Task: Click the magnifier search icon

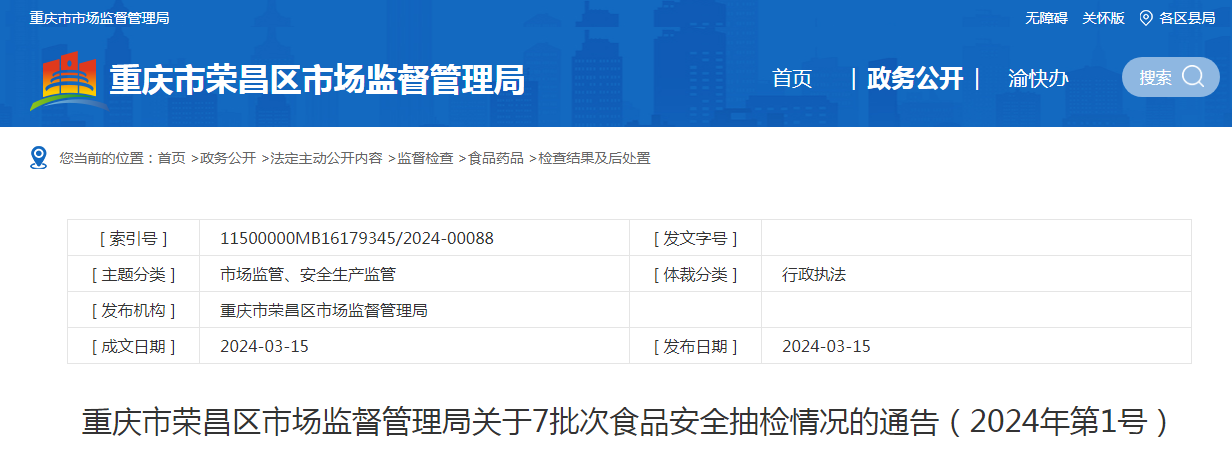Action: 1193,77
